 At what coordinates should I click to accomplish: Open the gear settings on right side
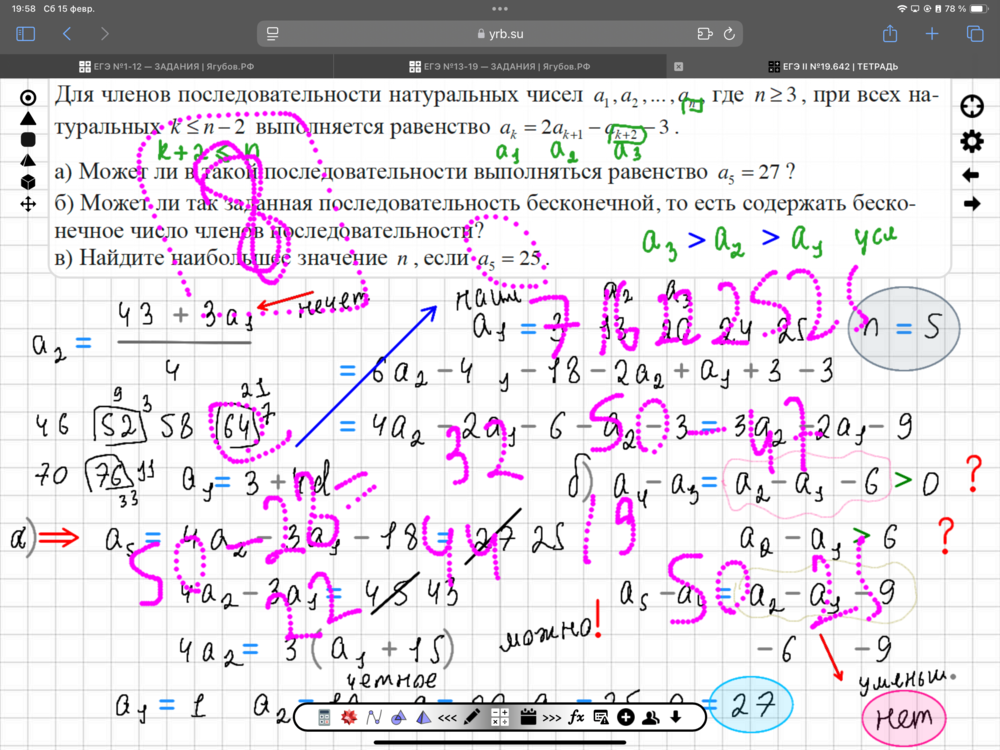click(x=971, y=141)
